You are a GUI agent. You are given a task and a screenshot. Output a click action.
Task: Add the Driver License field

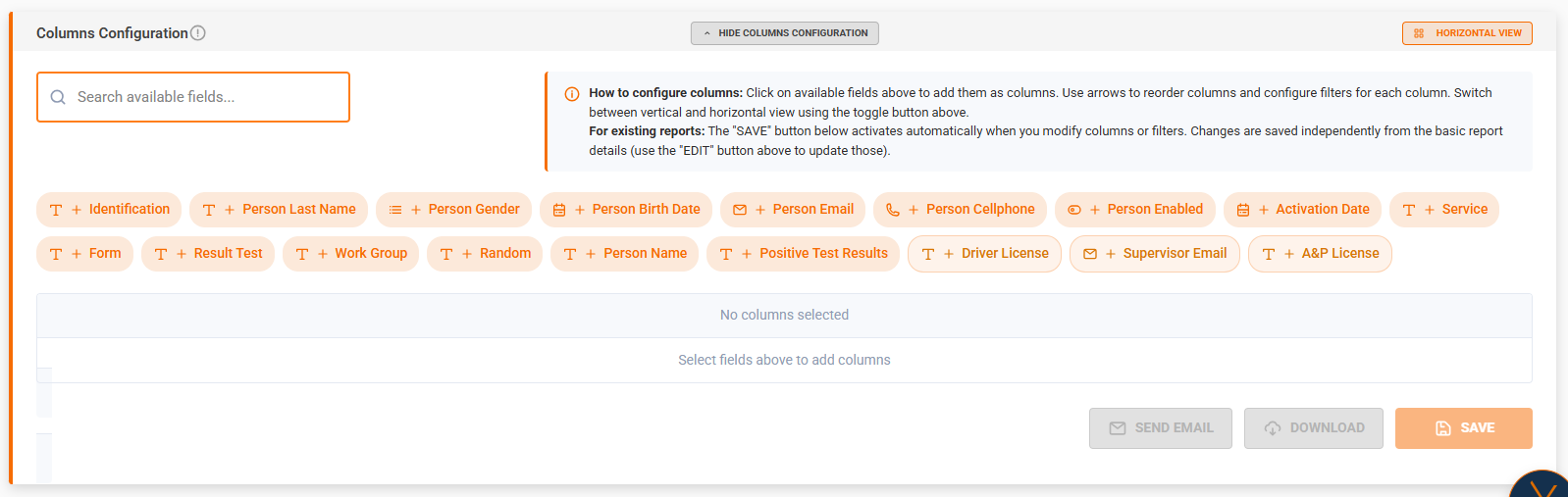click(x=984, y=254)
